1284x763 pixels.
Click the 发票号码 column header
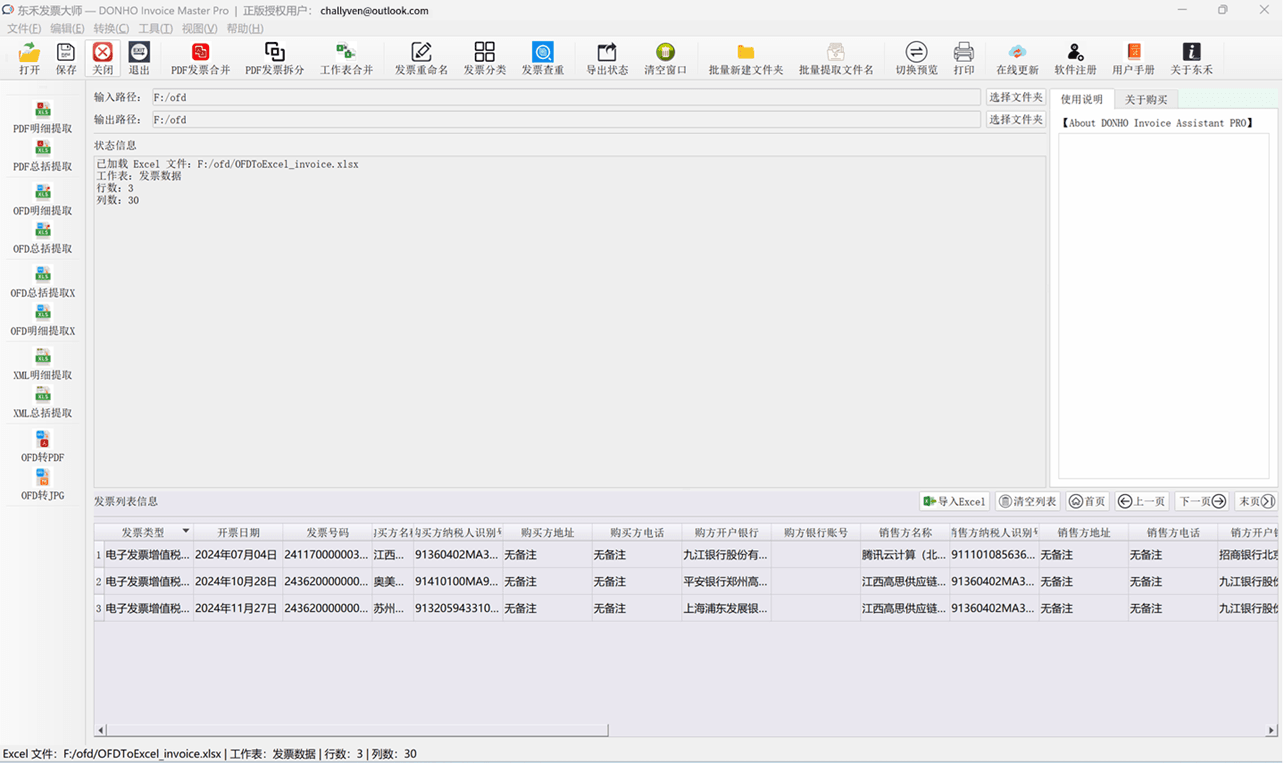click(x=327, y=533)
